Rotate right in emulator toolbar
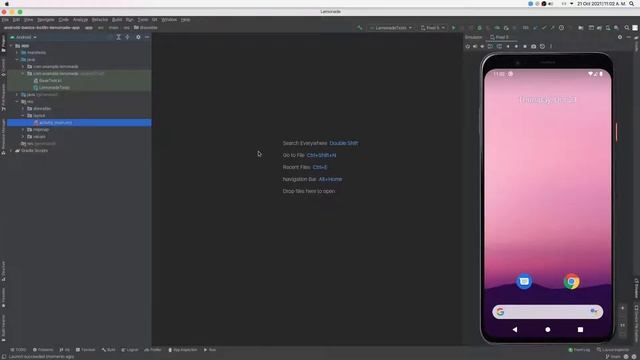The image size is (640, 360). [499, 47]
